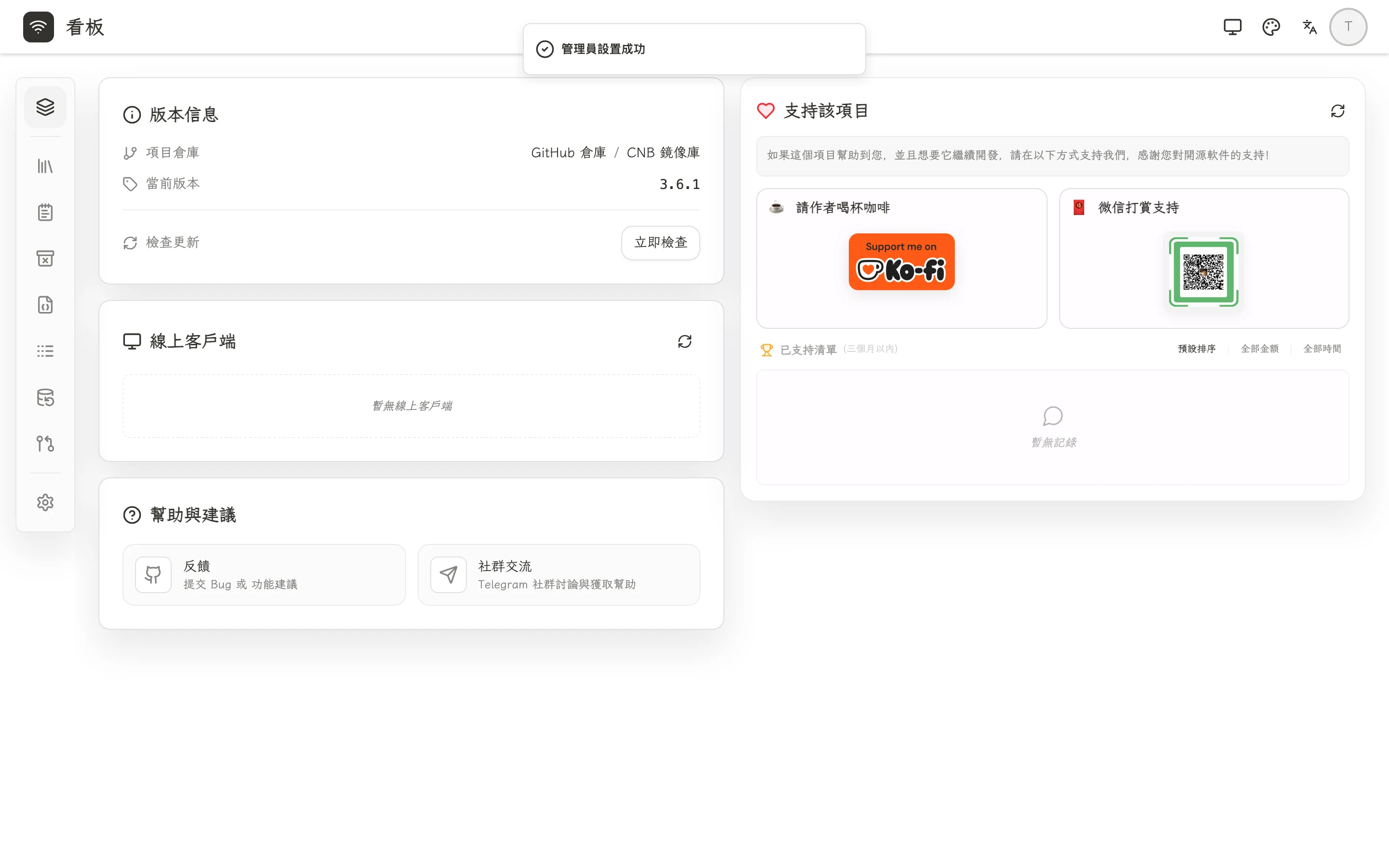The image size is (1389, 868).
Task: Click the 立即檢查 button
Action: (661, 243)
